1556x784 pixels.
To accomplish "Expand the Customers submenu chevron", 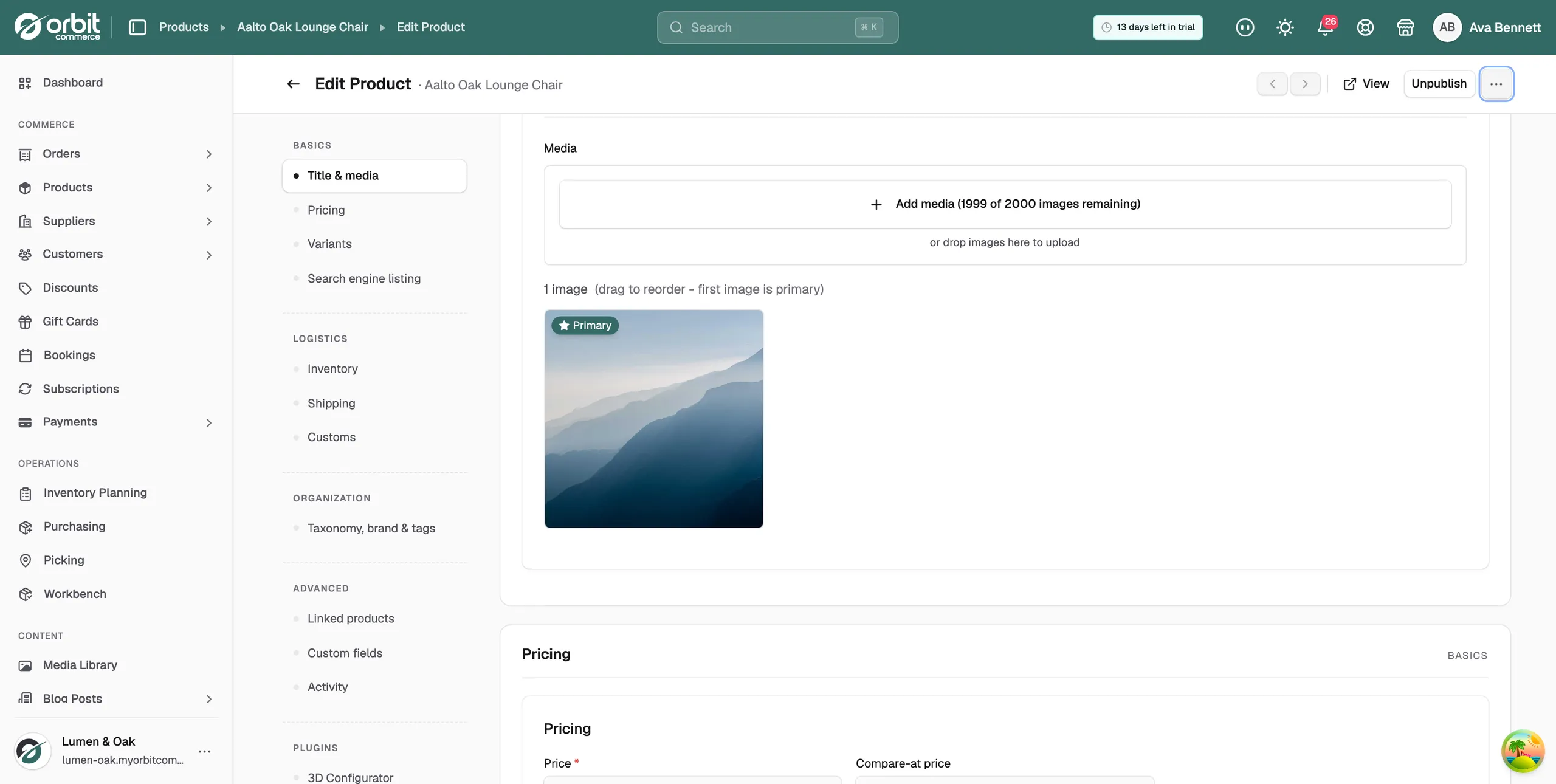I will pyautogui.click(x=208, y=255).
